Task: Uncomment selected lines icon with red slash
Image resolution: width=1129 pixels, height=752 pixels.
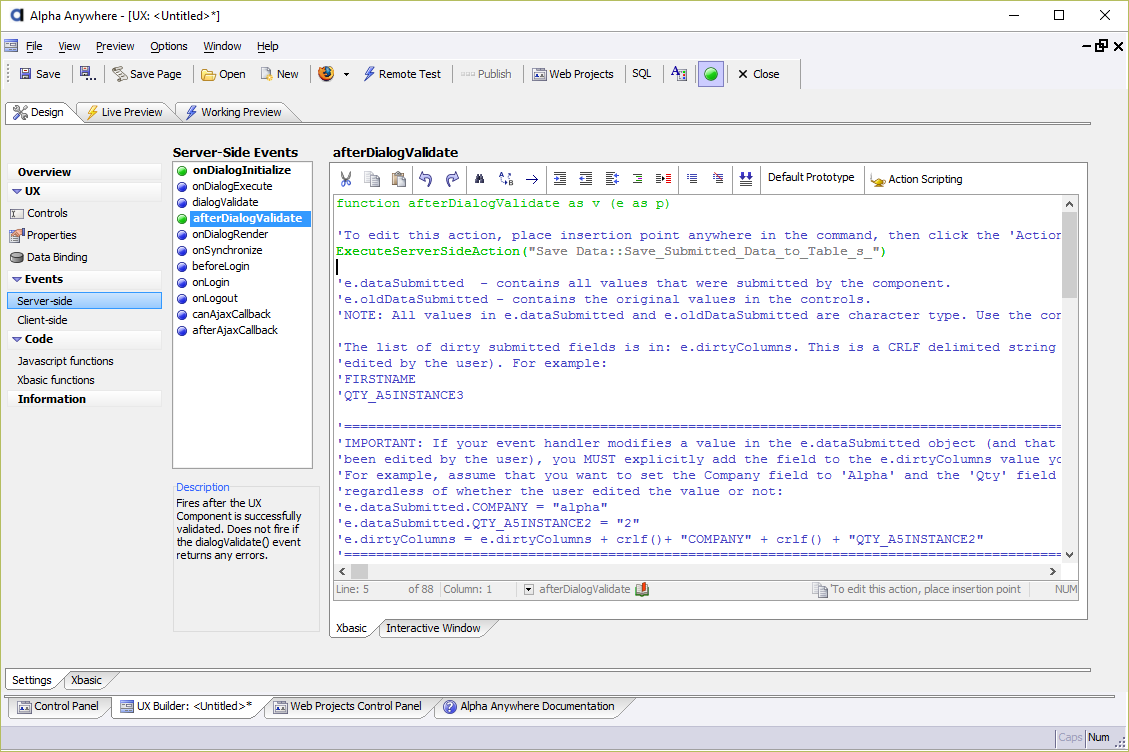Action: [x=718, y=179]
